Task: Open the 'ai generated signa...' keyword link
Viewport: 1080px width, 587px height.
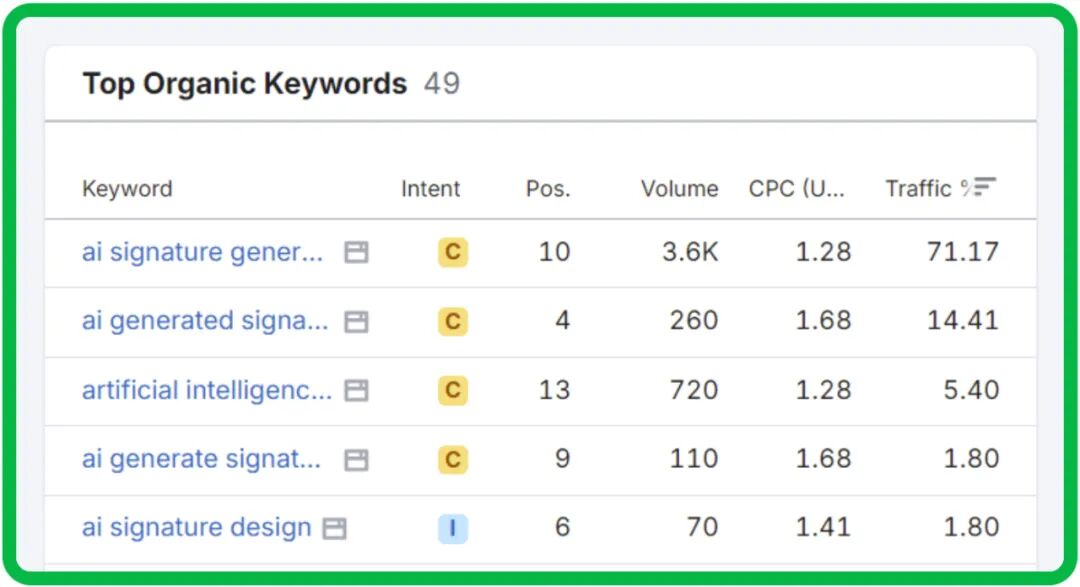Action: pyautogui.click(x=204, y=321)
